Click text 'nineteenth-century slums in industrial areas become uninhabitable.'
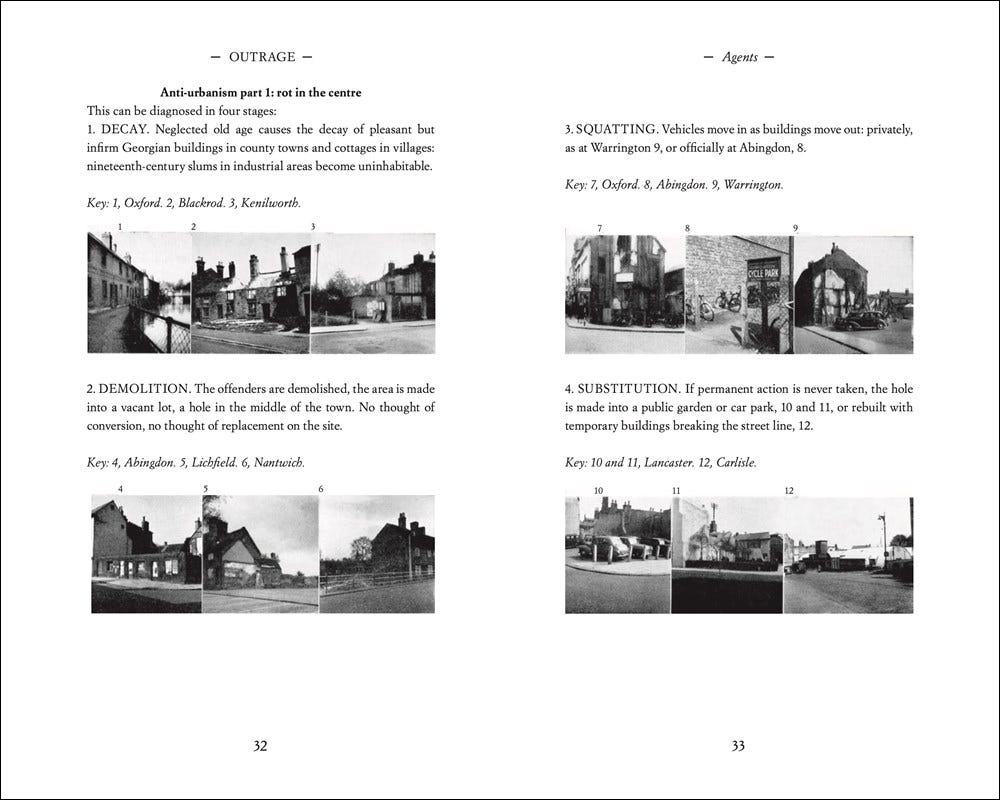Viewport: 1000px width, 800px height. point(260,167)
